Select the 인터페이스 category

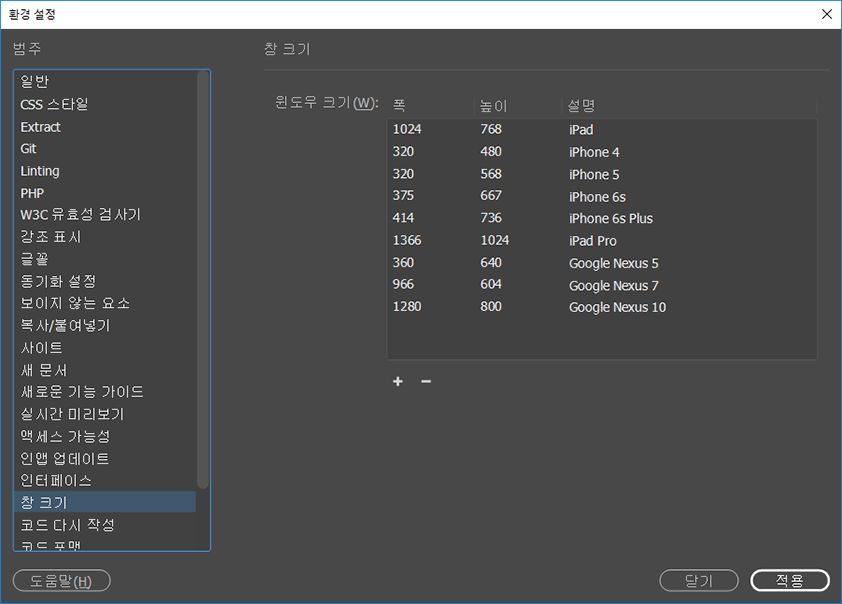tap(55, 480)
